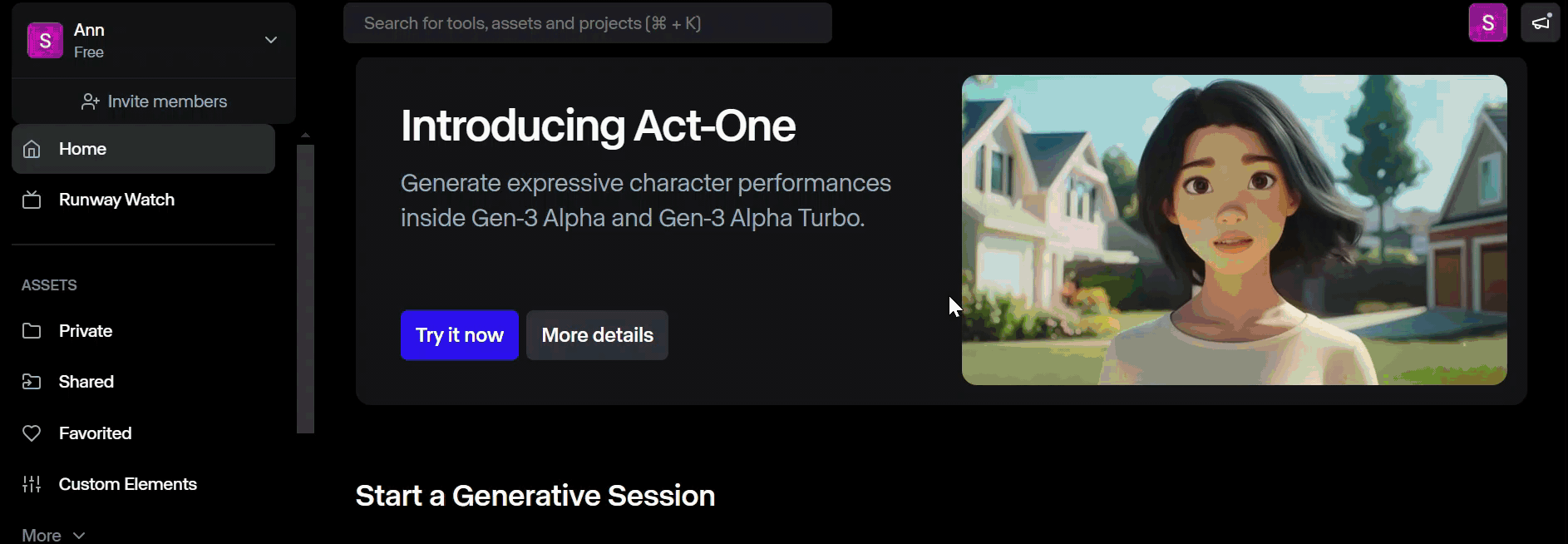Click the More details button
This screenshot has width=1568, height=544.
point(597,335)
